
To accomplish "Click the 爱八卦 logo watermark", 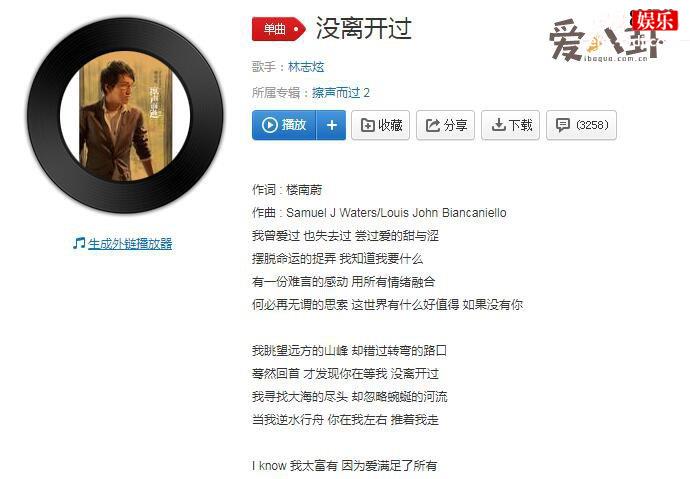I will tap(605, 41).
